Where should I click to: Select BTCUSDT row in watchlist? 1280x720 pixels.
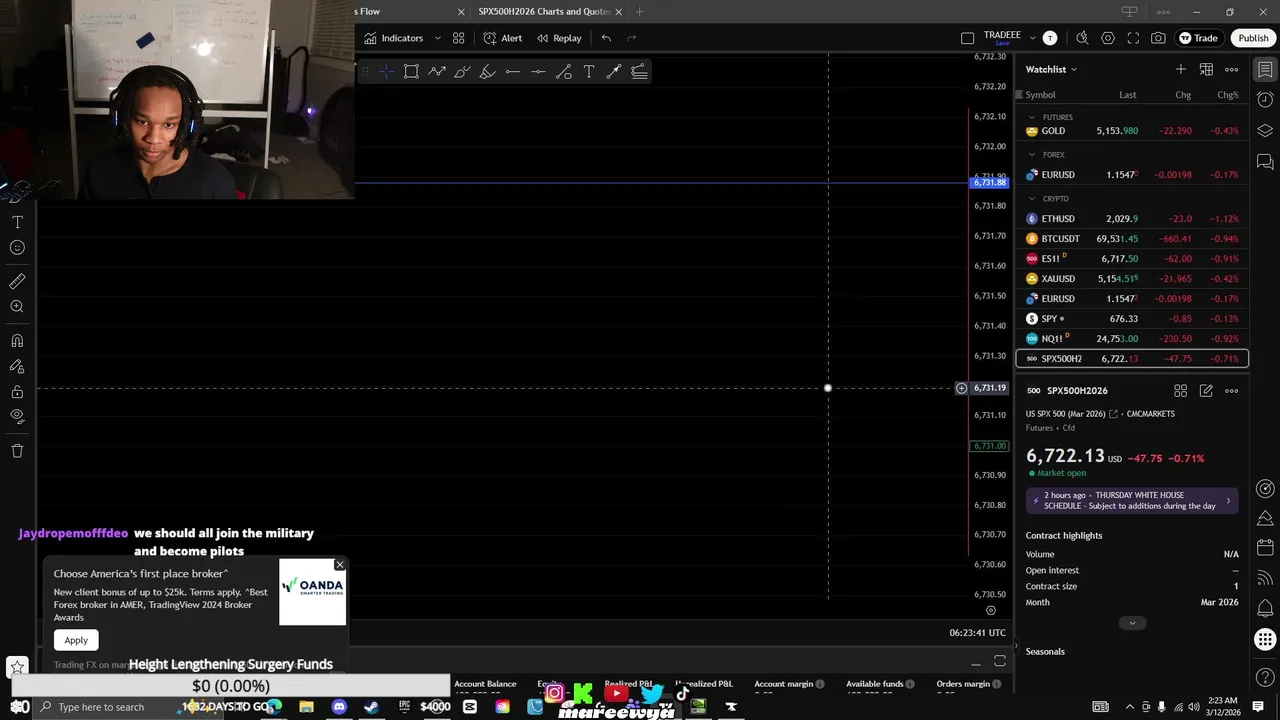coord(1132,239)
